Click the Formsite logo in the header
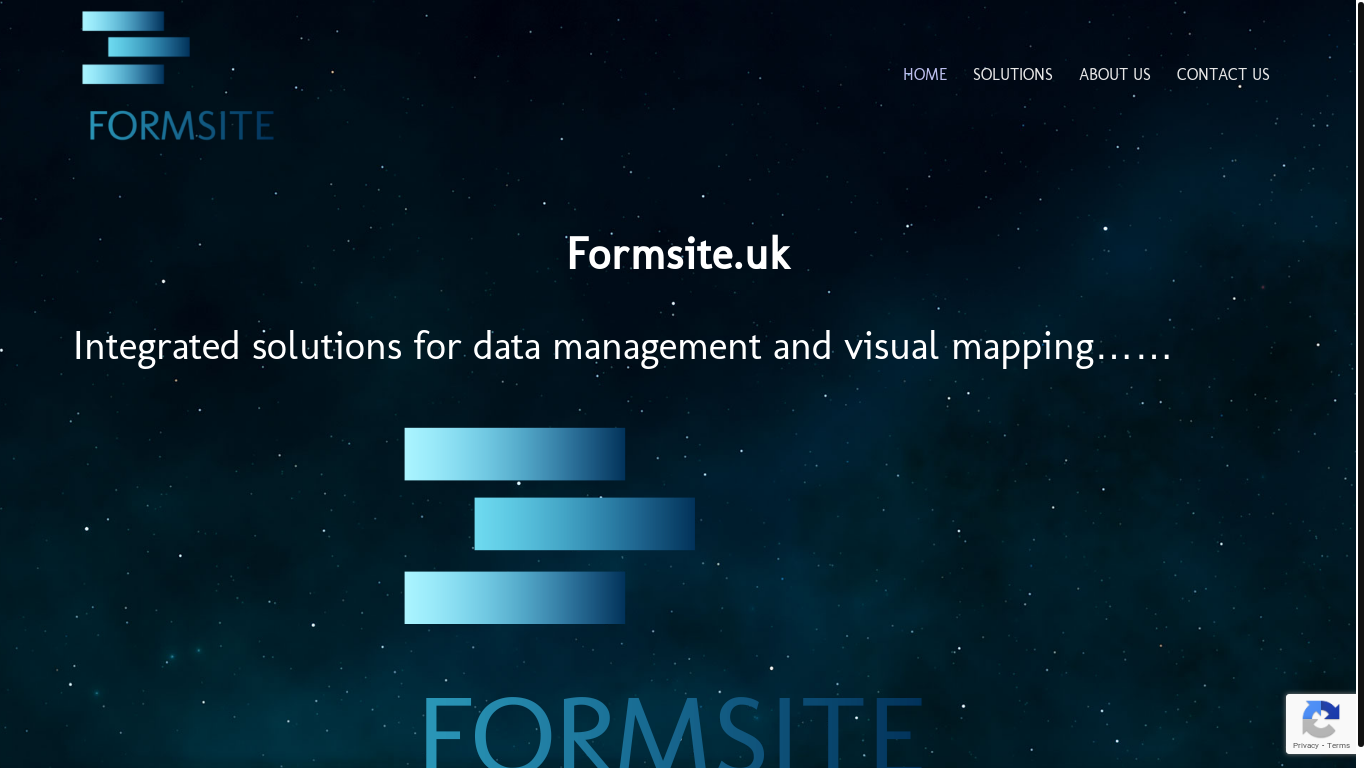Viewport: 1366px width, 768px height. click(178, 75)
